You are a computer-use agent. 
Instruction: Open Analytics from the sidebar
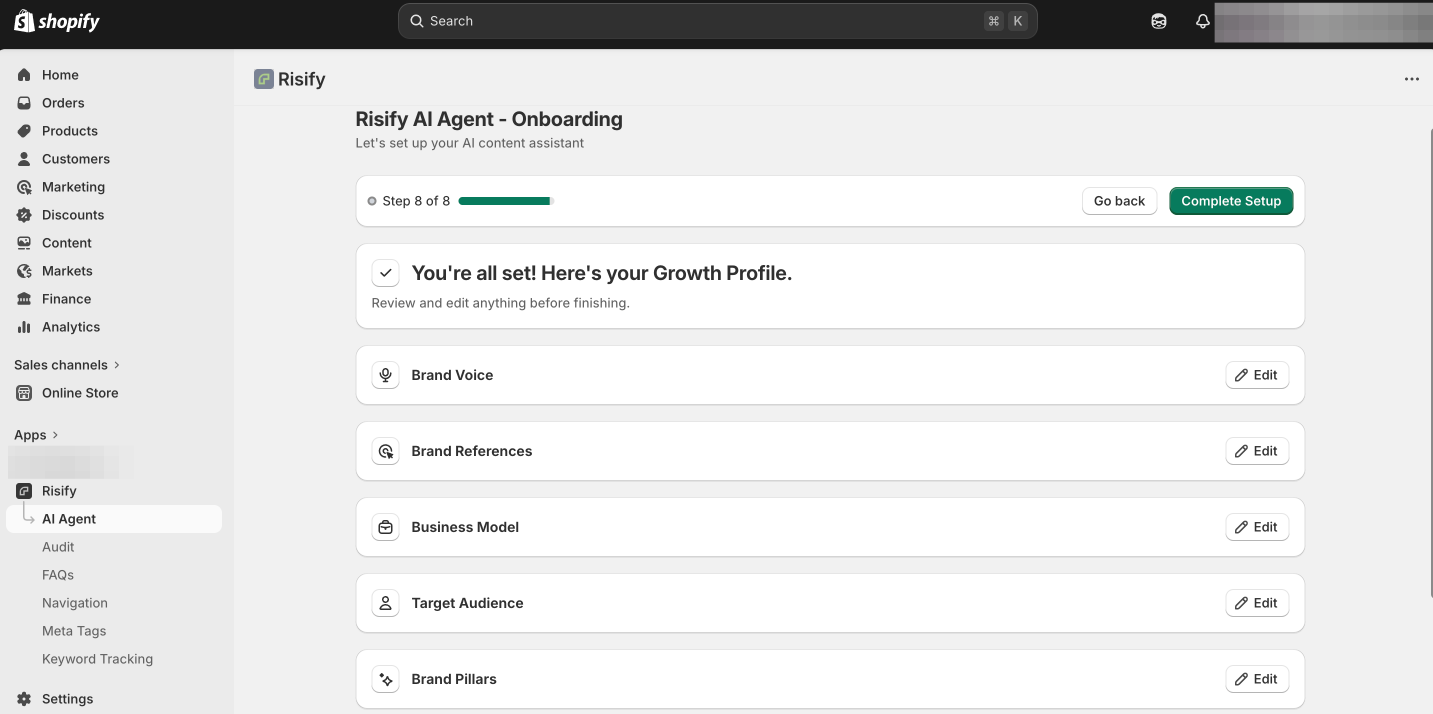tap(71, 327)
